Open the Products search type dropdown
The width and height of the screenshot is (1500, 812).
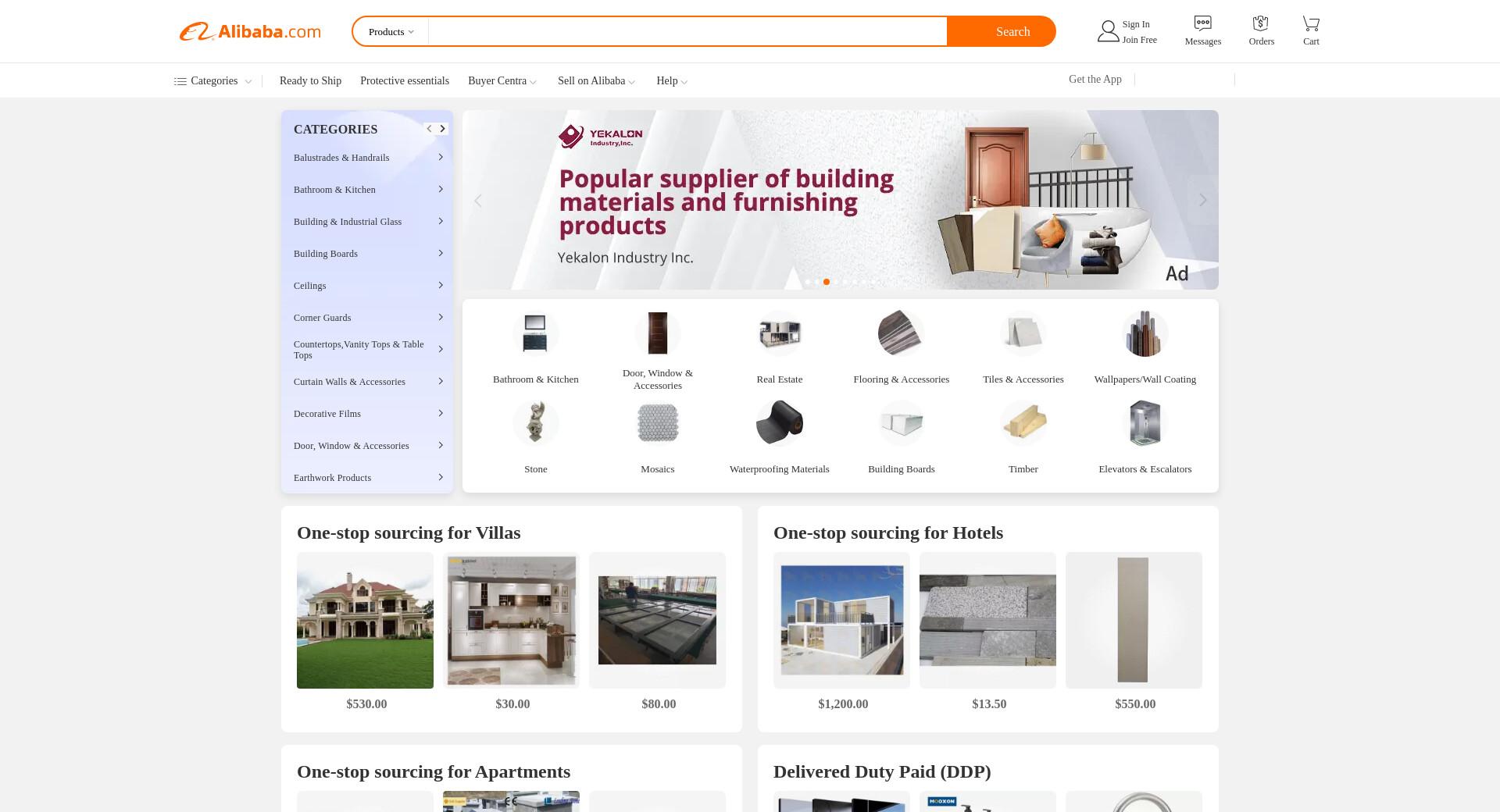[391, 32]
